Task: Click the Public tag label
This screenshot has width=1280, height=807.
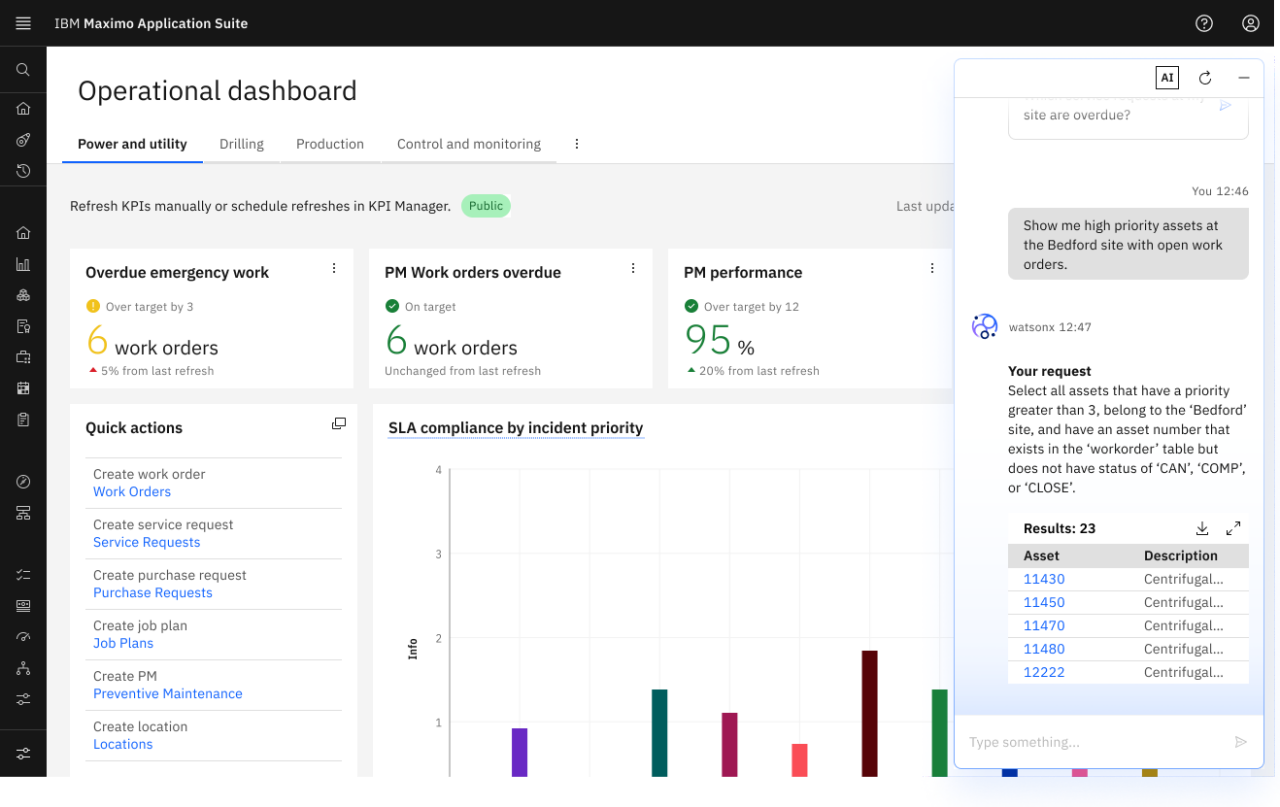Action: point(486,206)
